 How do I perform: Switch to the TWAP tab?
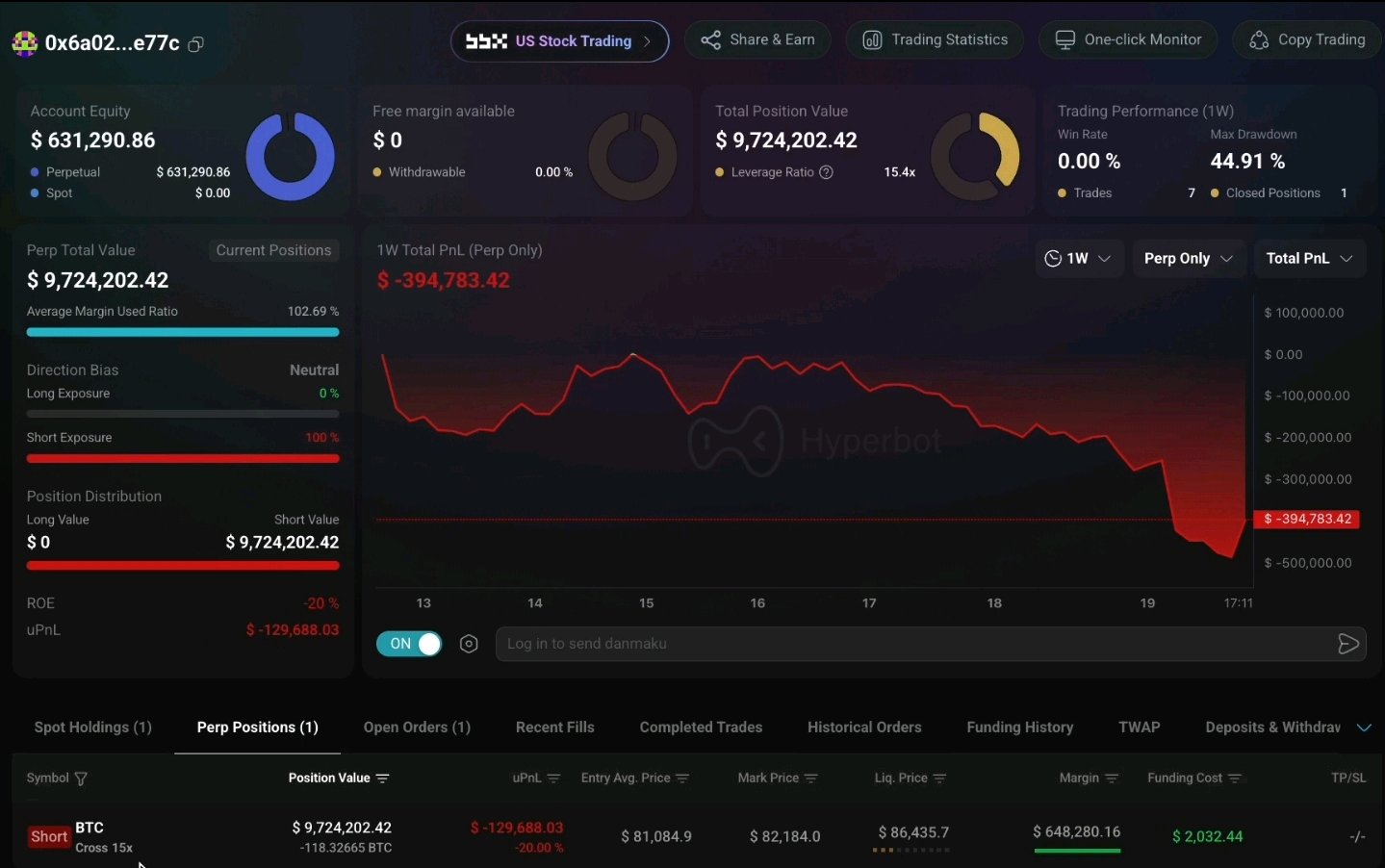pyautogui.click(x=1140, y=728)
